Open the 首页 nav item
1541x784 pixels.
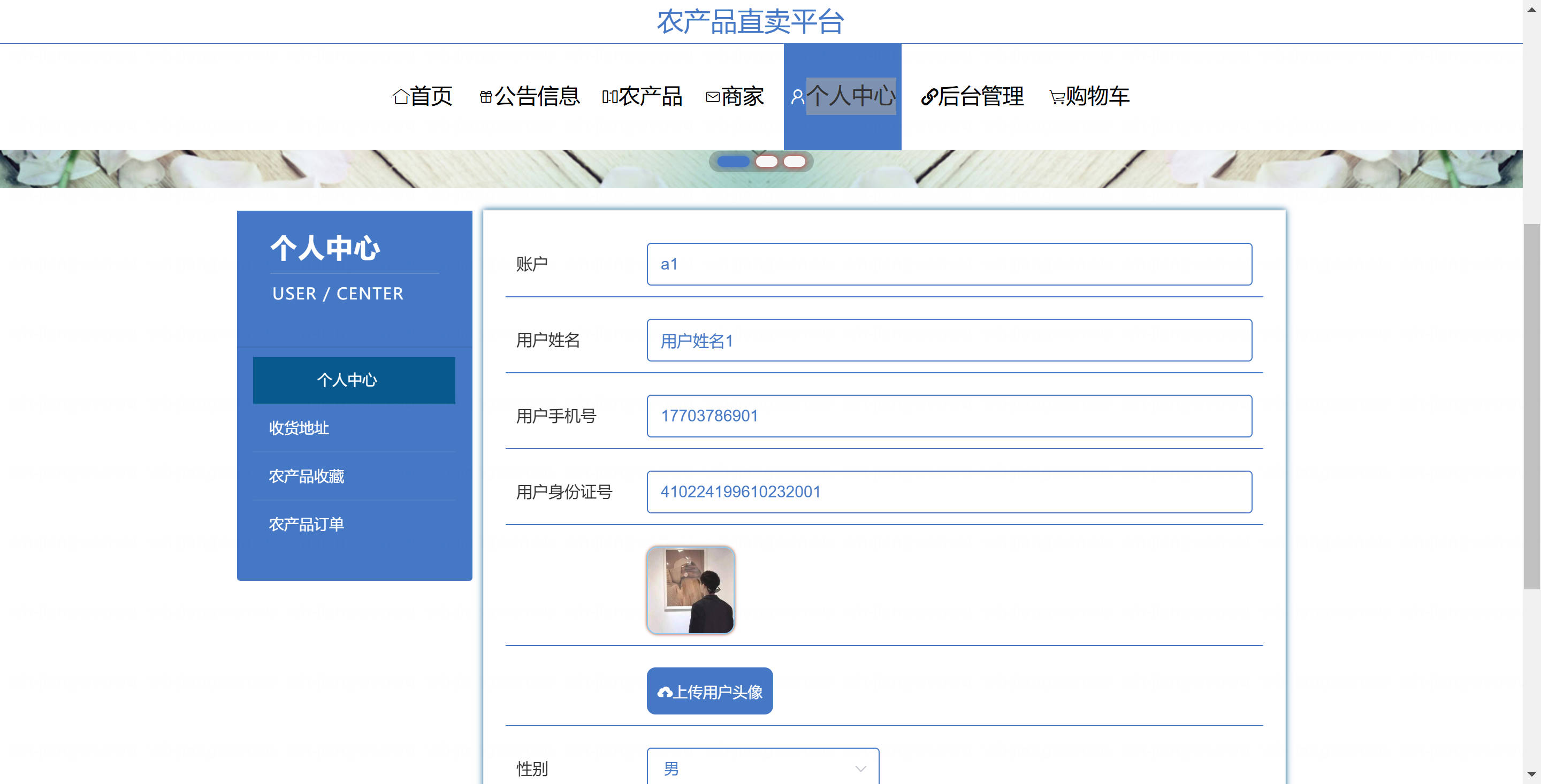tap(422, 96)
